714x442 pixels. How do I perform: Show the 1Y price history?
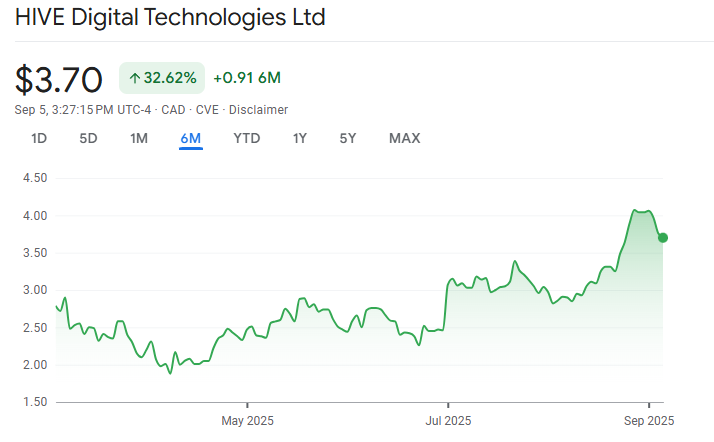300,138
